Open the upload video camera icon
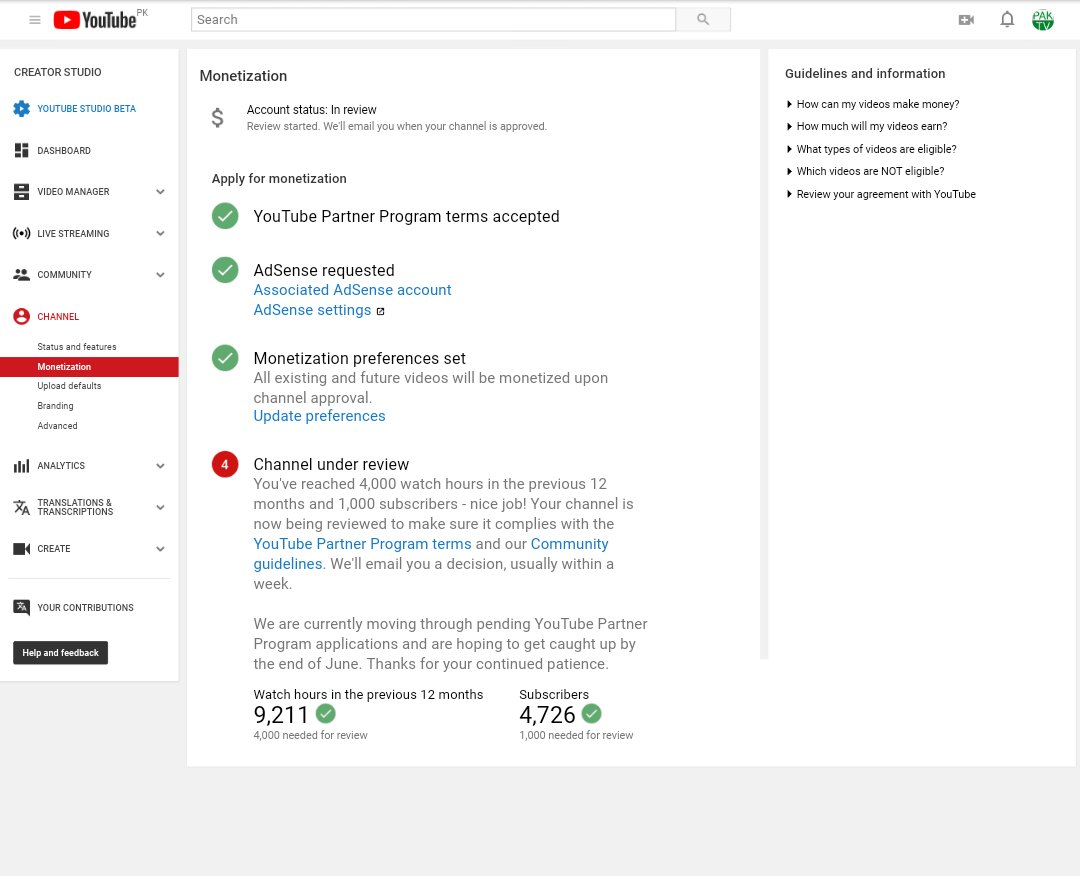Screen dimensions: 1080x876 tap(966, 20)
